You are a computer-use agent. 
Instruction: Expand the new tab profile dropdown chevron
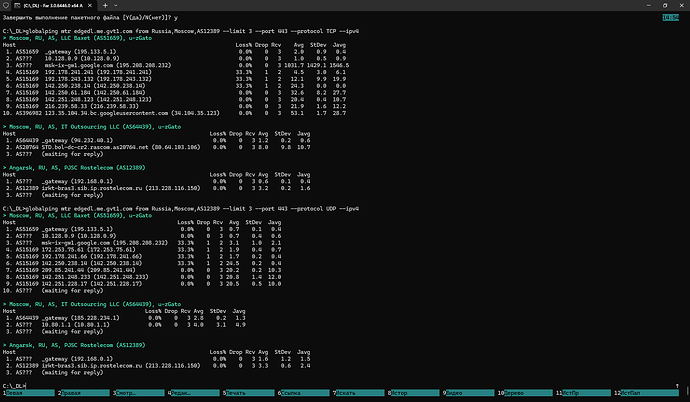(x=116, y=5)
